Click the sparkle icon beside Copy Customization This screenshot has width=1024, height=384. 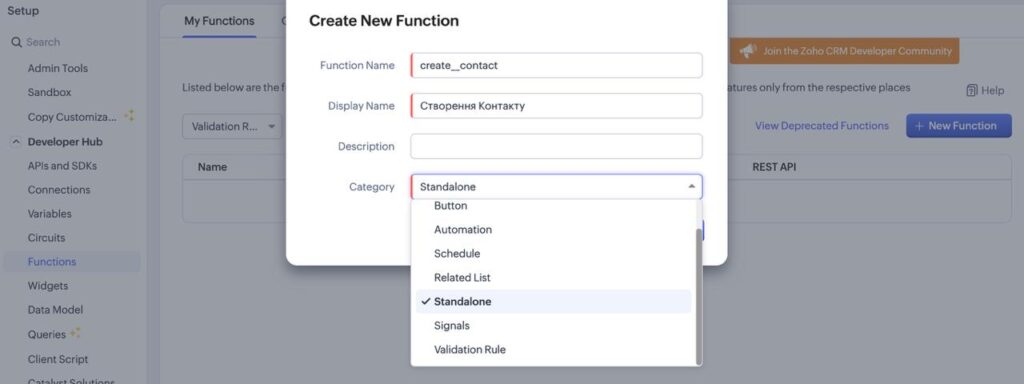129,116
